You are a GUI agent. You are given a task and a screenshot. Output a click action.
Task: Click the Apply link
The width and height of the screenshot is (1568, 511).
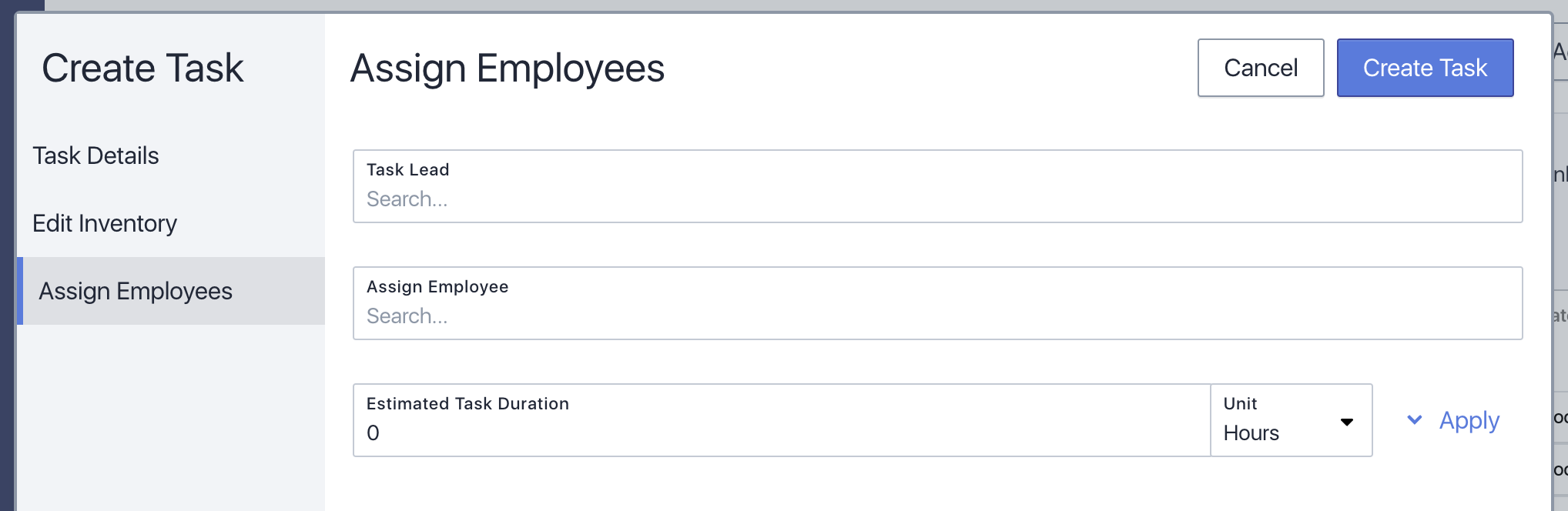click(x=1469, y=420)
